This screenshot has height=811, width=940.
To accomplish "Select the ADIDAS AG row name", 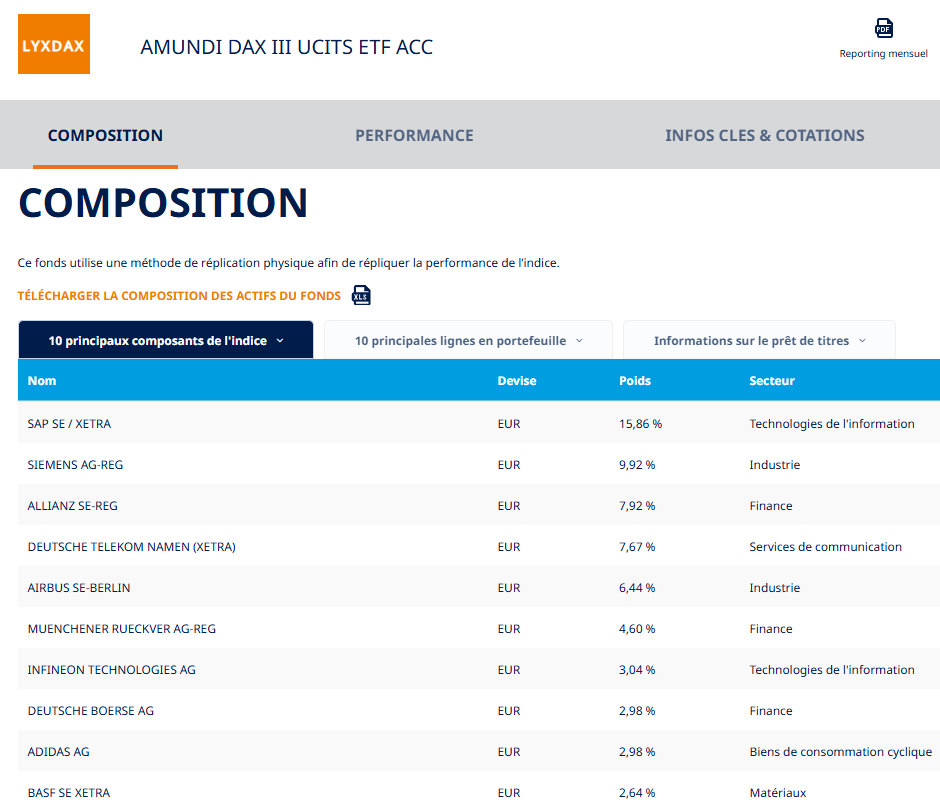I will click(x=58, y=752).
